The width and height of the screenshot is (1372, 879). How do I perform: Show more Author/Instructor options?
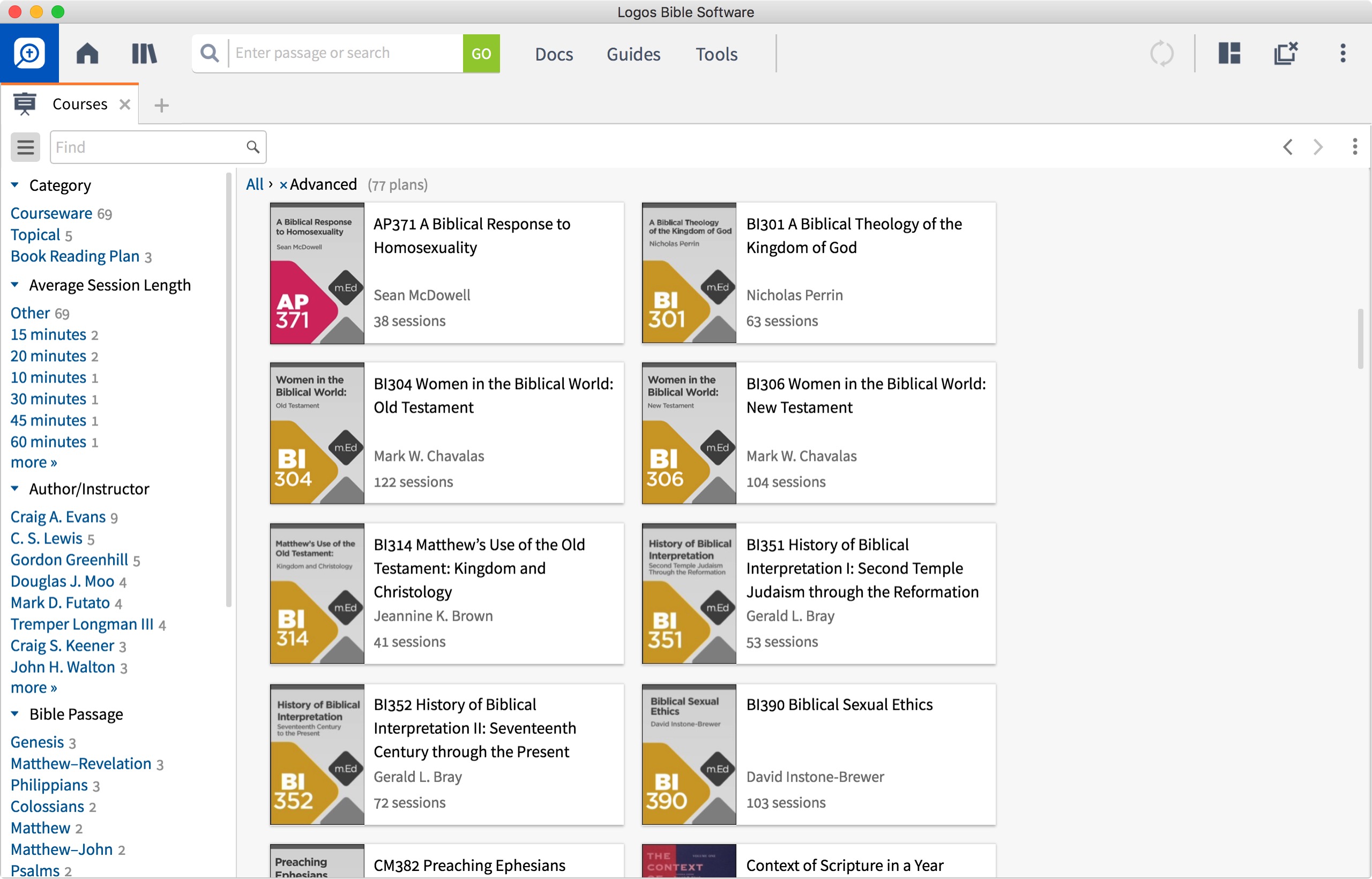[x=34, y=688]
